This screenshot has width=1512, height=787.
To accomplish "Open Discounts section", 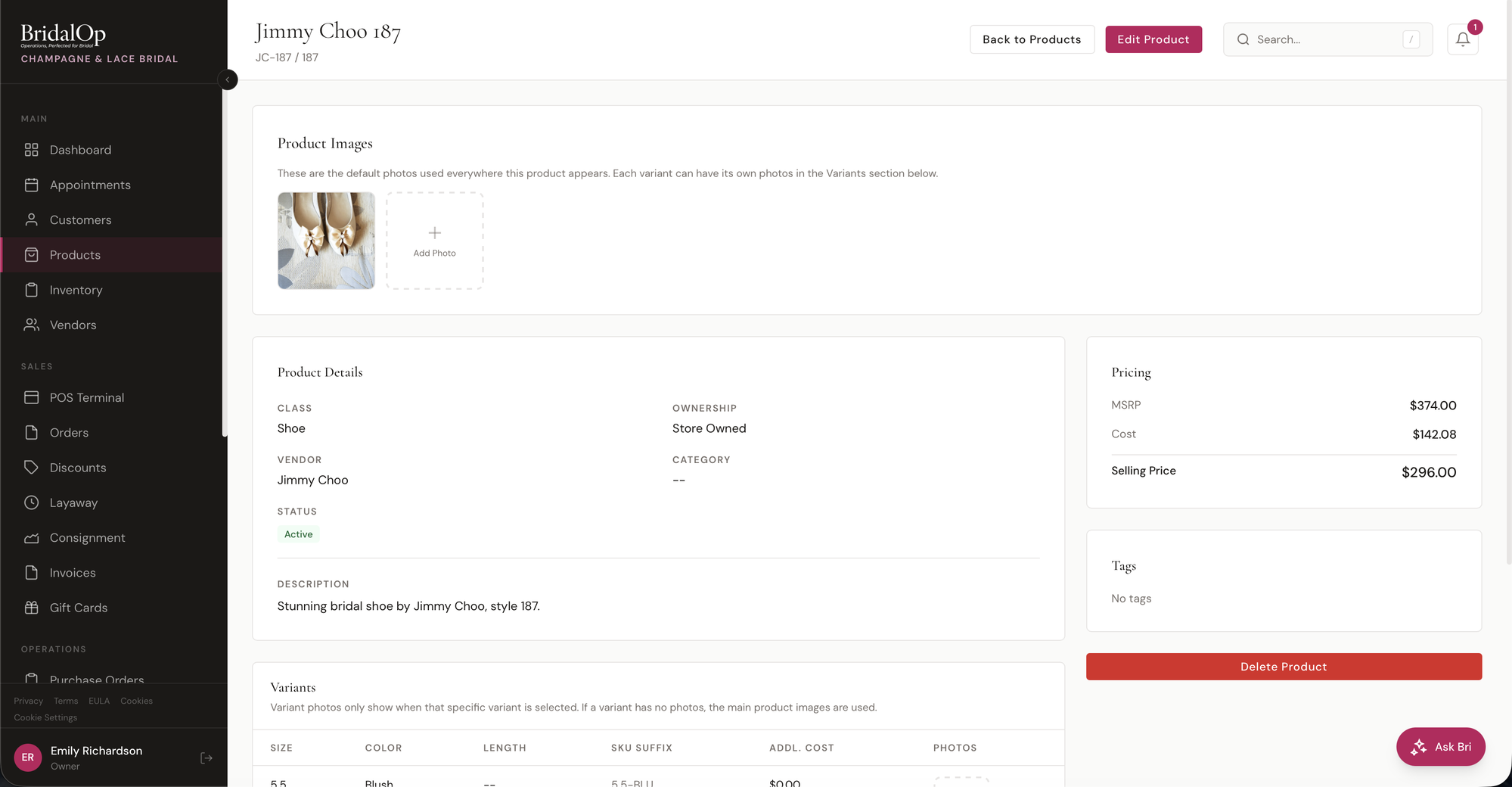I will (x=112, y=468).
